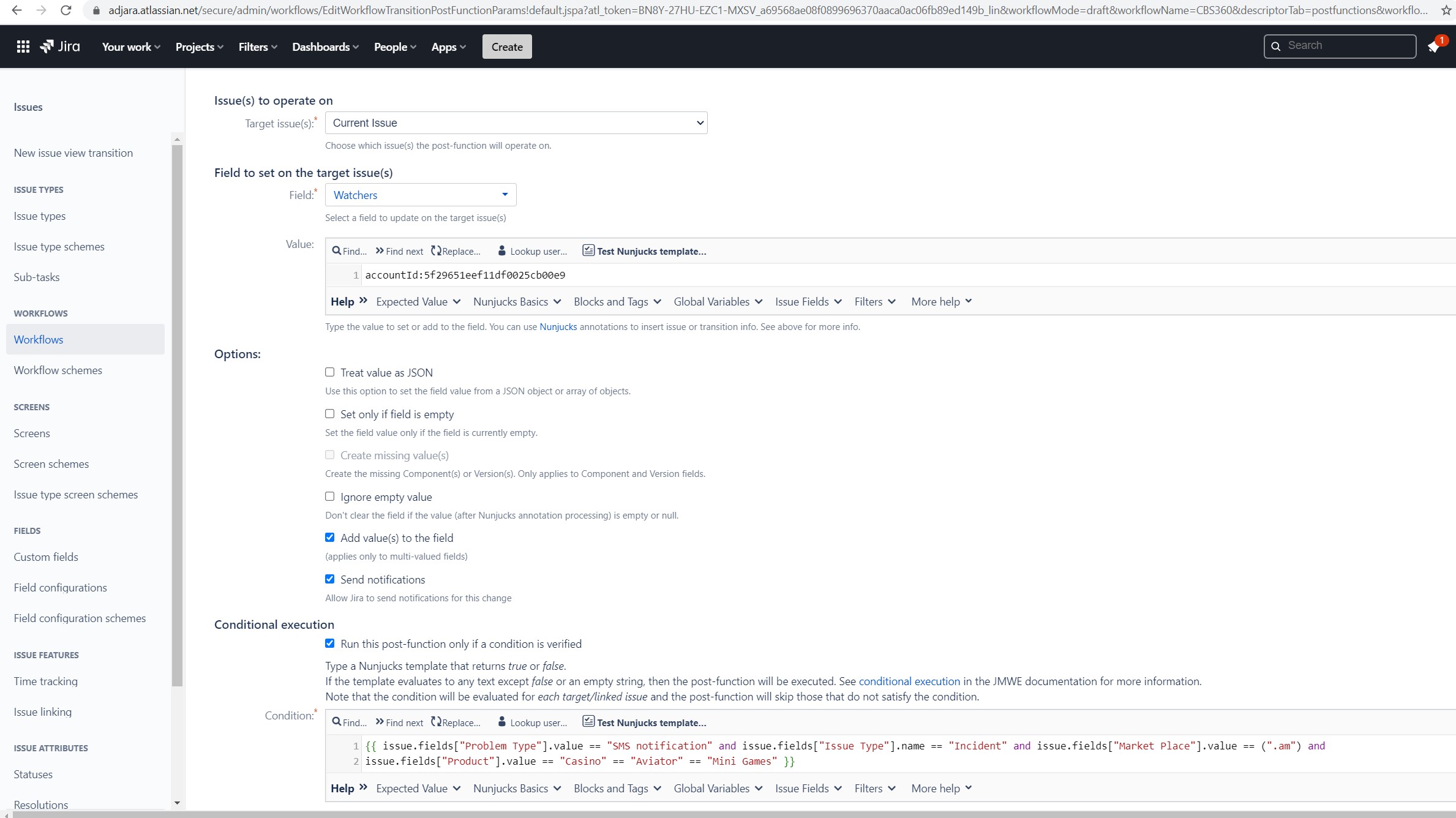Viewport: 1456px width, 818px height.
Task: Open Custom fields in sidebar
Action: click(x=46, y=557)
